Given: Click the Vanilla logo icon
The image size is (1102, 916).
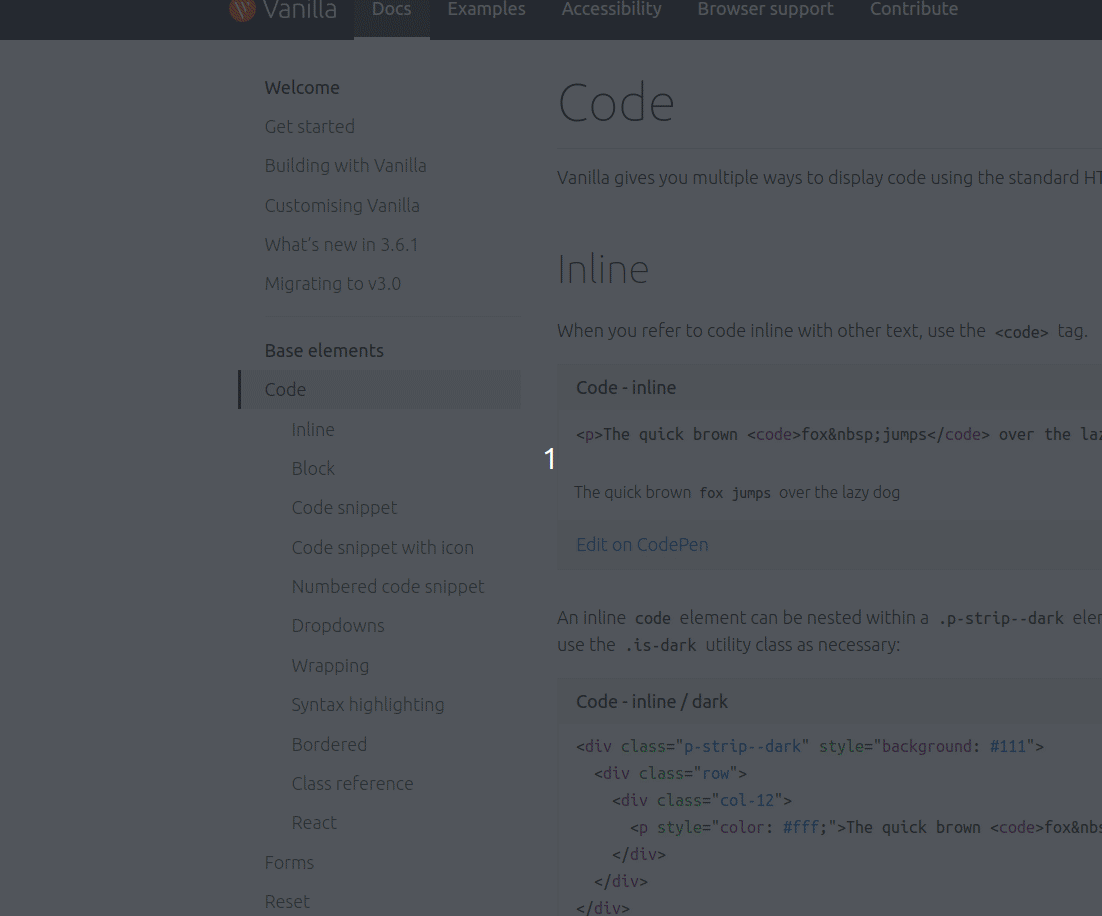Looking at the screenshot, I should pyautogui.click(x=242, y=10).
